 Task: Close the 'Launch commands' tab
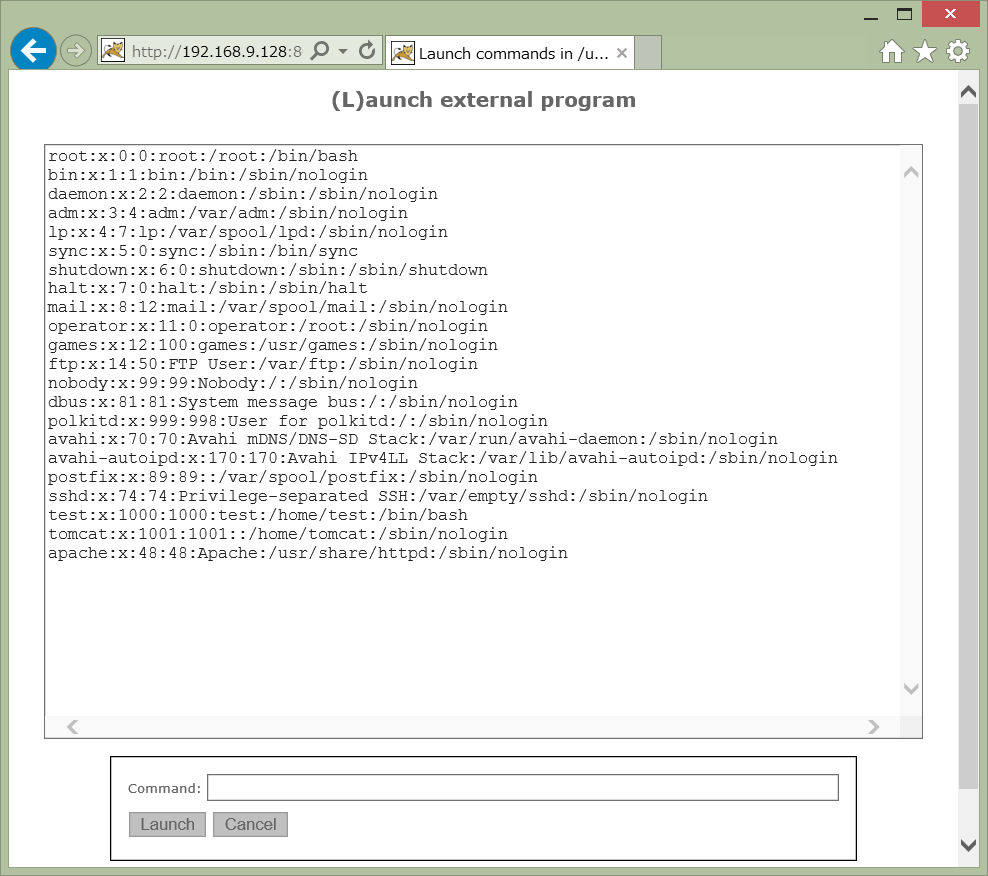(x=622, y=53)
